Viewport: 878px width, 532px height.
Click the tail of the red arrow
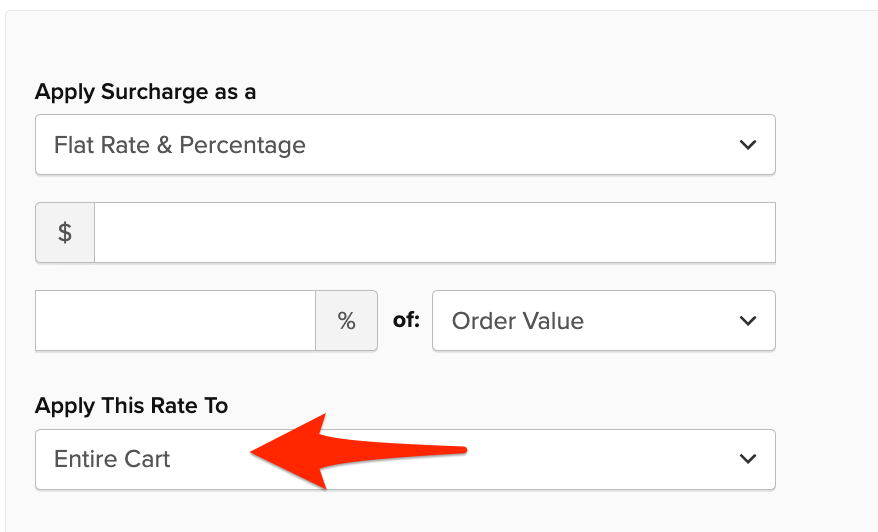point(460,450)
